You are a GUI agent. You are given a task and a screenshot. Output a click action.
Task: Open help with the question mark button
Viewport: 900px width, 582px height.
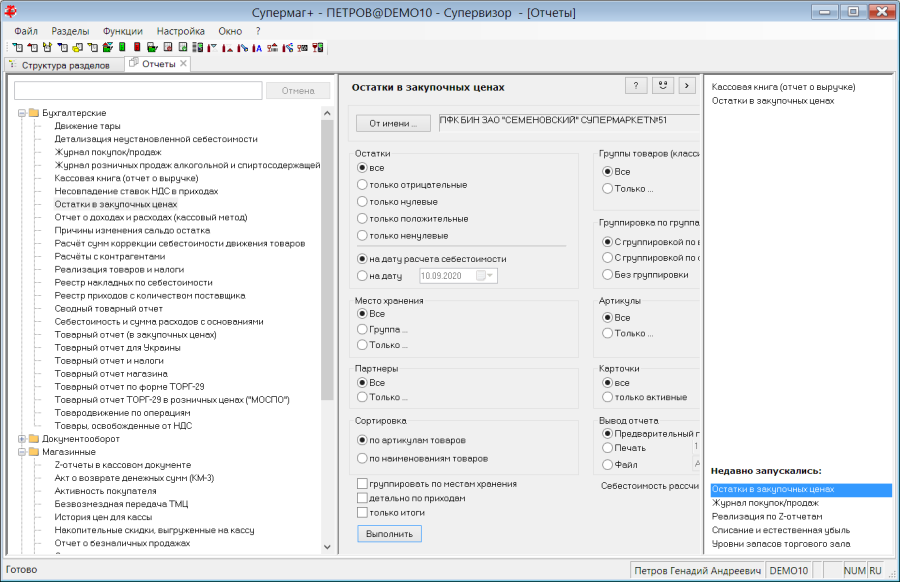click(636, 86)
